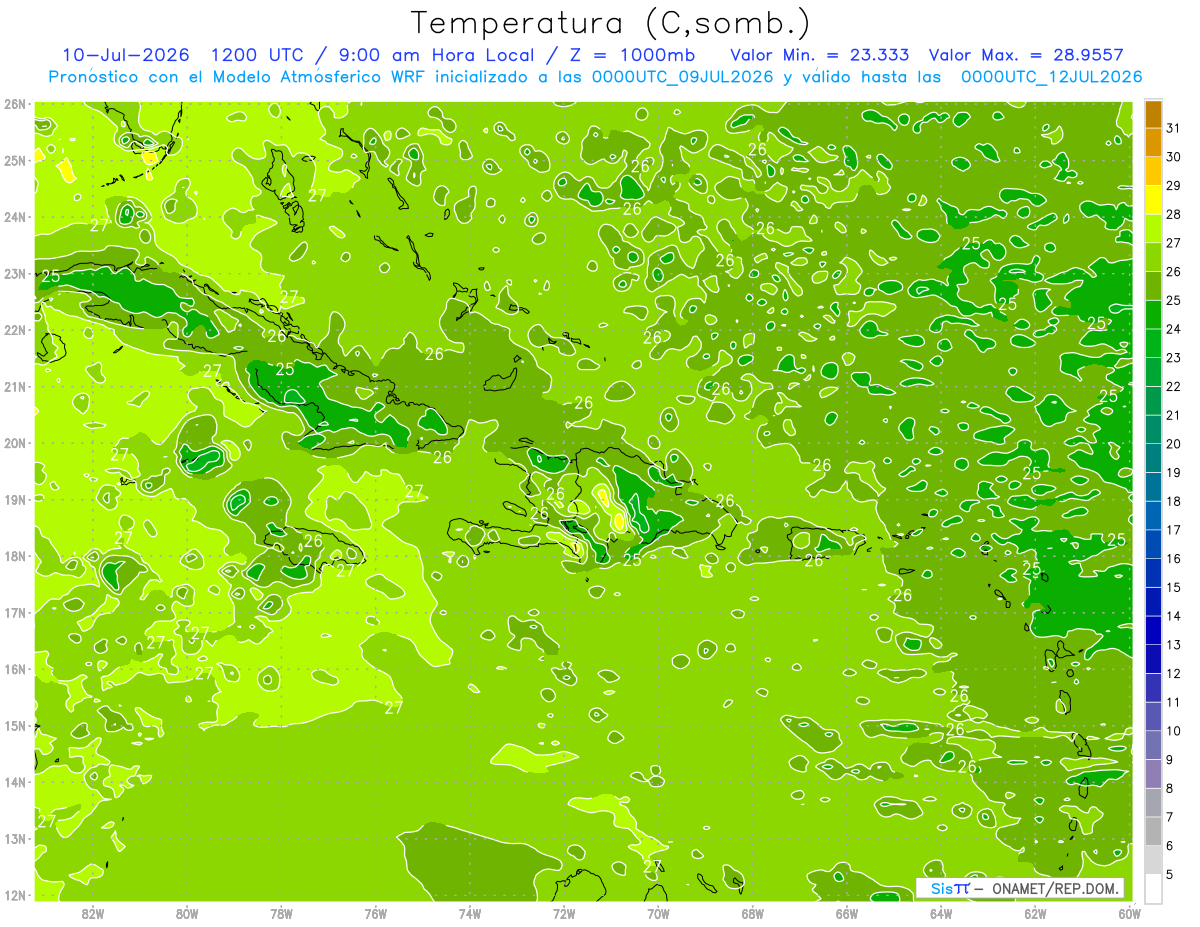Click the '76W' longitude axis label

376,914
